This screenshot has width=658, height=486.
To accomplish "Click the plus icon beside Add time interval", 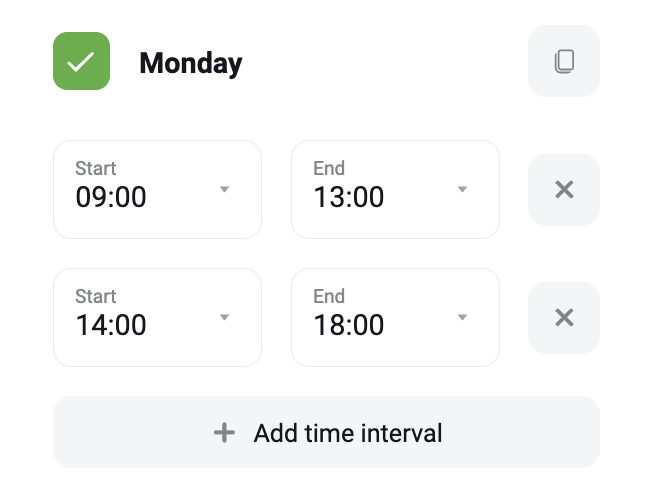I will 224,433.
